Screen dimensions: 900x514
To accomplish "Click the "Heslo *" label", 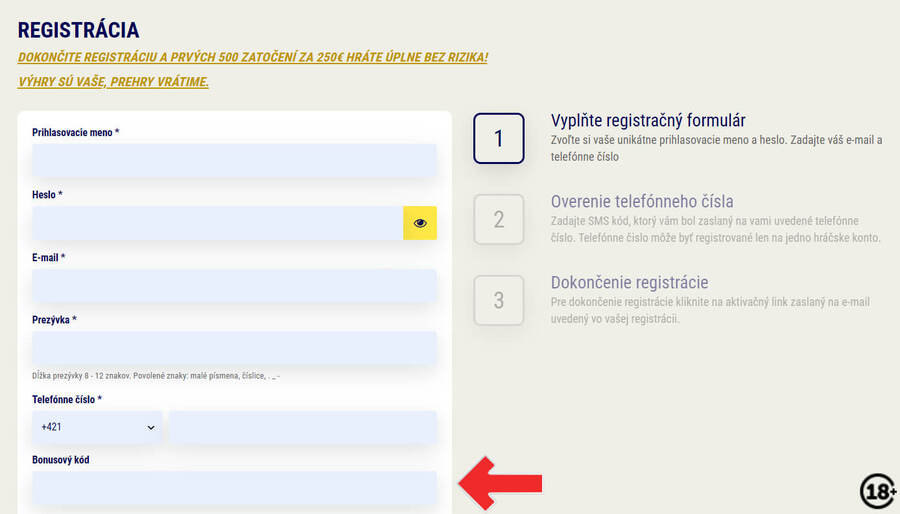I will click(47, 195).
